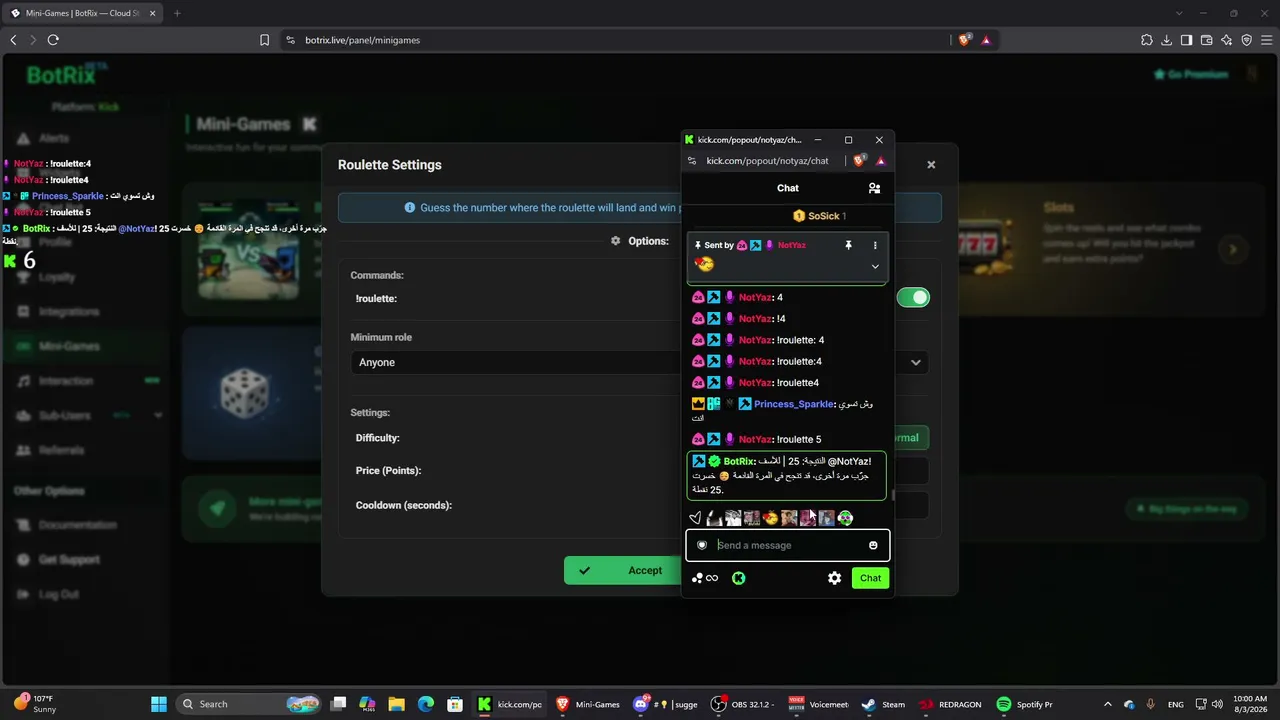Open a new browser tab

pyautogui.click(x=177, y=13)
